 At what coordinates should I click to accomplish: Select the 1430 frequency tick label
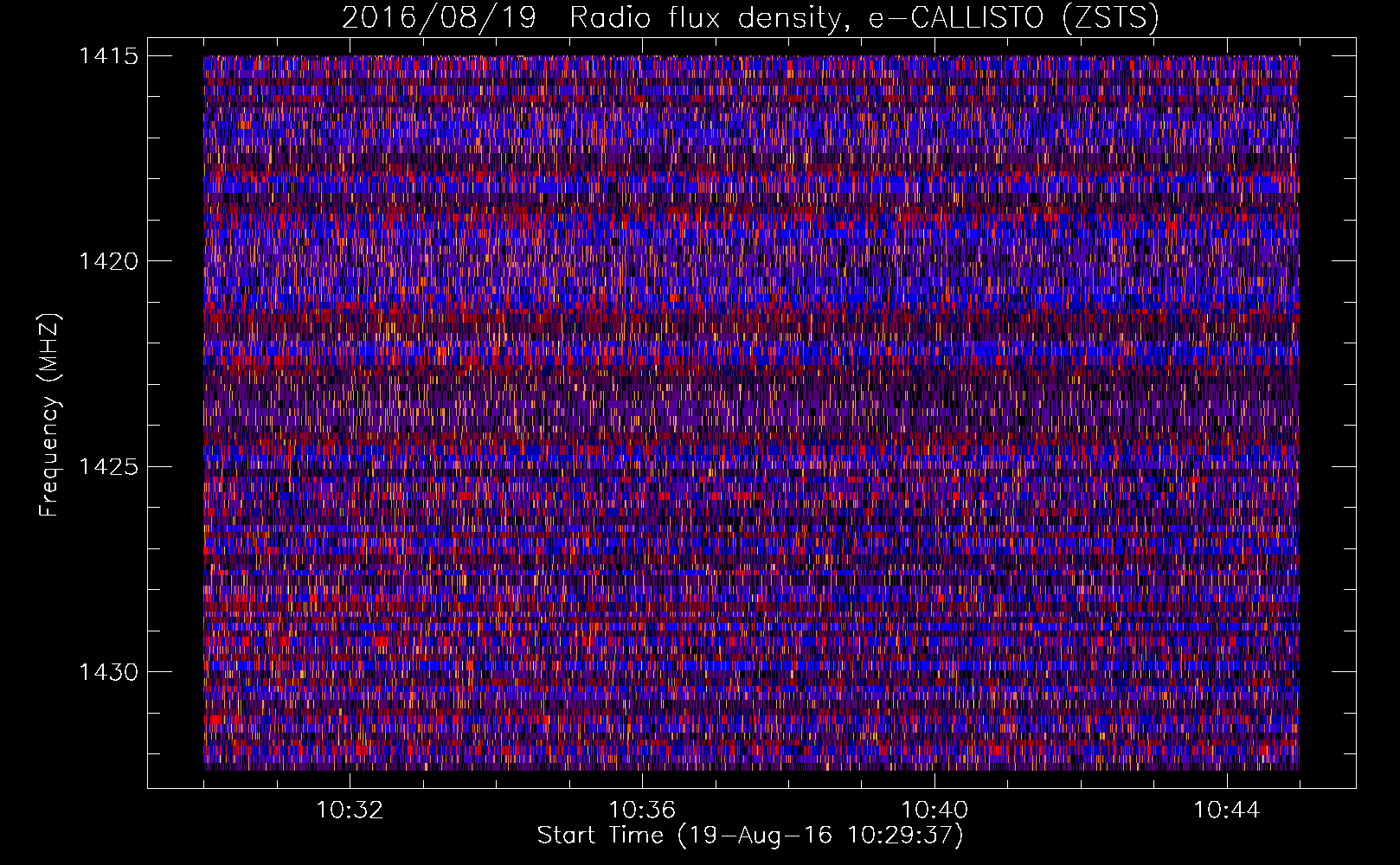pos(108,672)
